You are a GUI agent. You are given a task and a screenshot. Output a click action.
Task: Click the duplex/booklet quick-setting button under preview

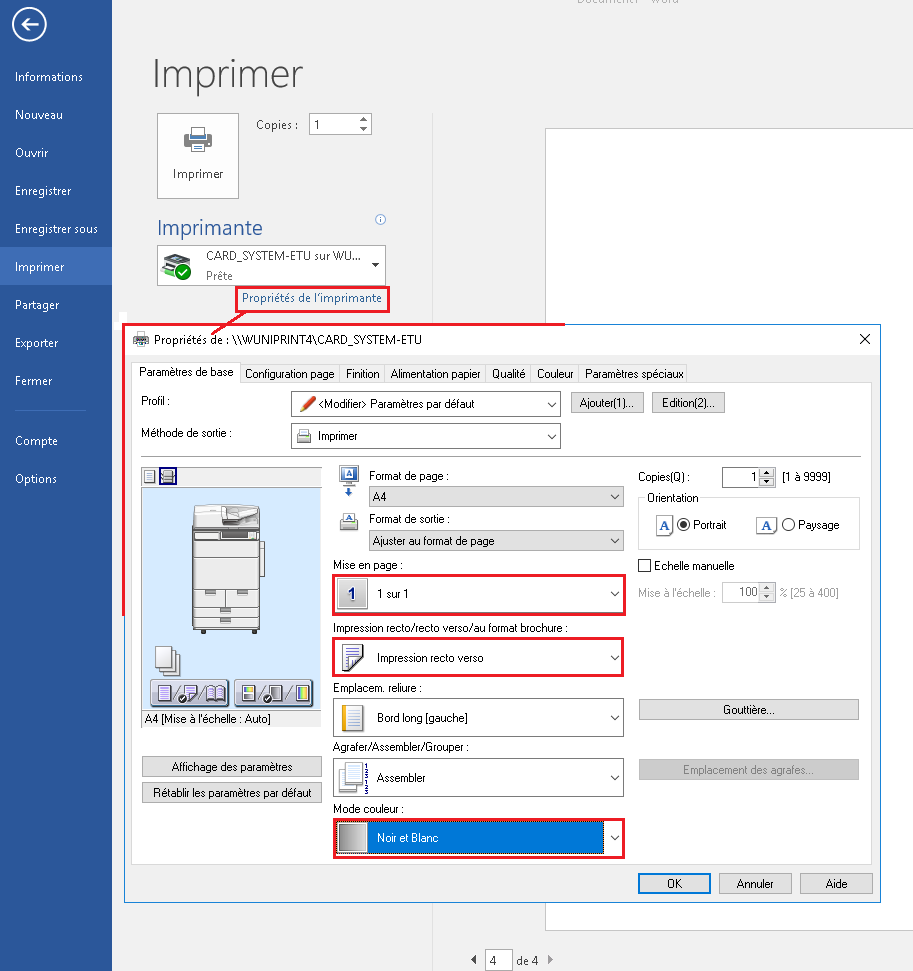[x=188, y=691]
